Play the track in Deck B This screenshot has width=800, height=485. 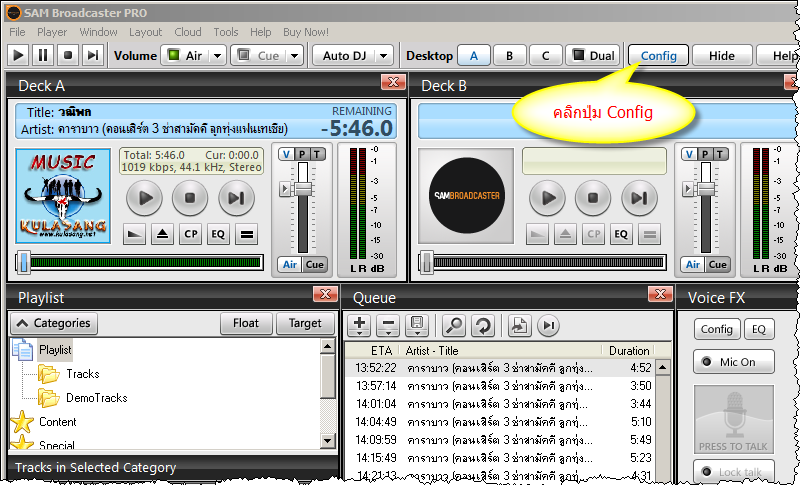point(547,198)
